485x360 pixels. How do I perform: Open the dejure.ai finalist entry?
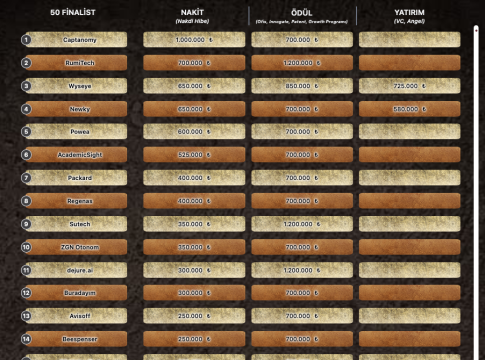click(76, 270)
